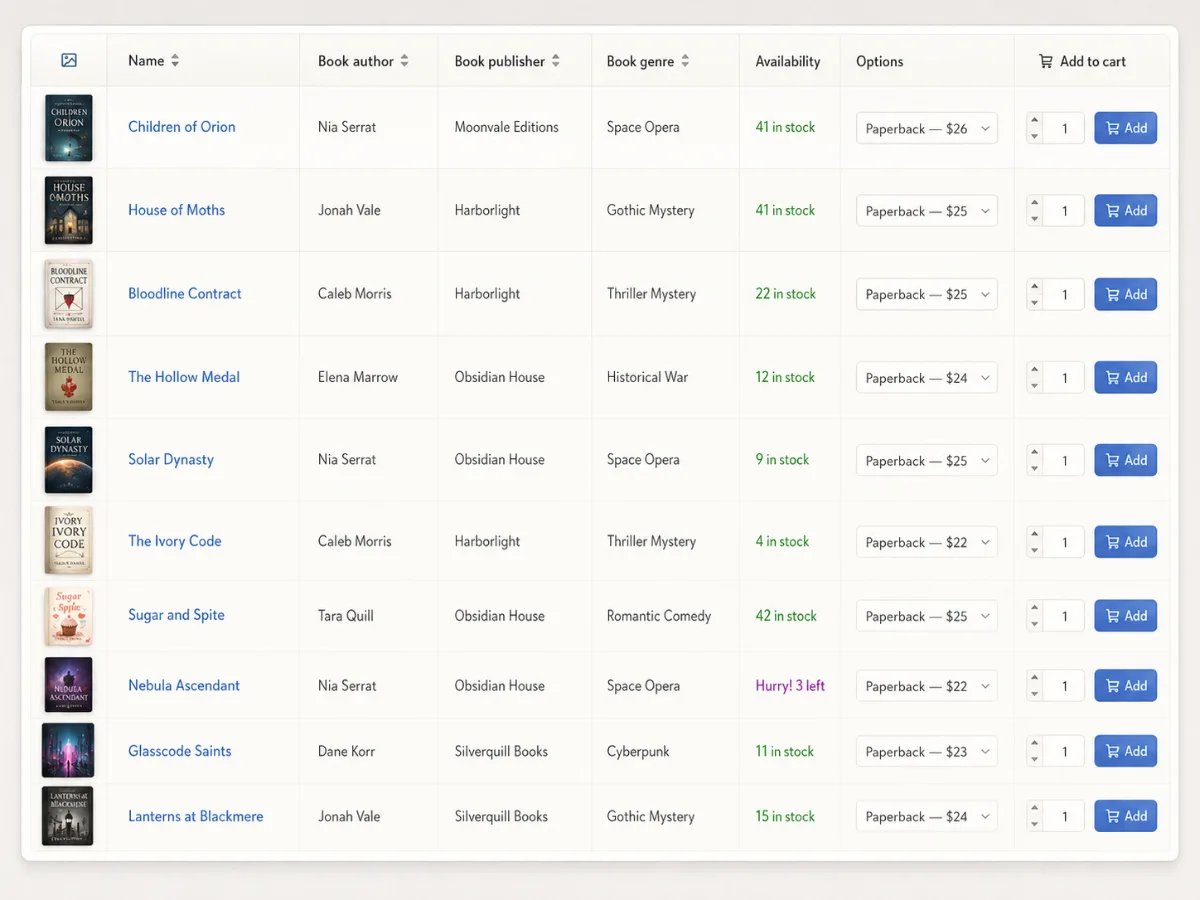Add Nebula Ascendant to cart
The image size is (1200, 900).
coord(1126,686)
